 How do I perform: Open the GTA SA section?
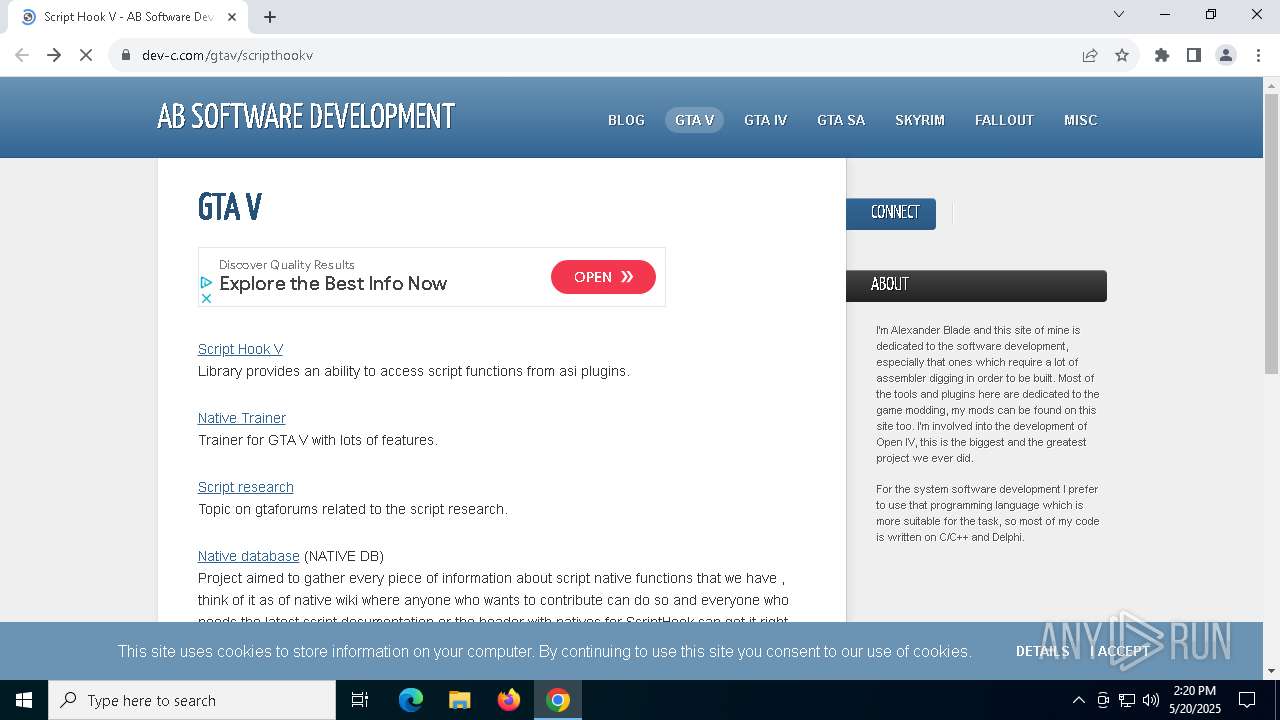[841, 120]
